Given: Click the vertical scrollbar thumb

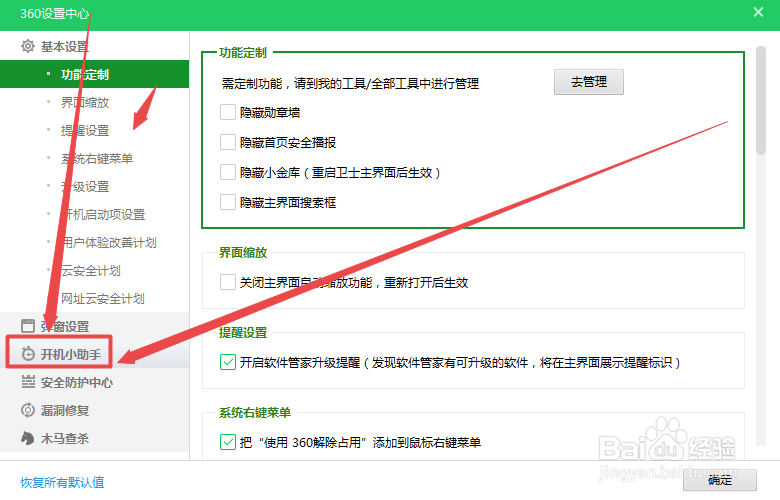Looking at the screenshot, I should (x=761, y=100).
